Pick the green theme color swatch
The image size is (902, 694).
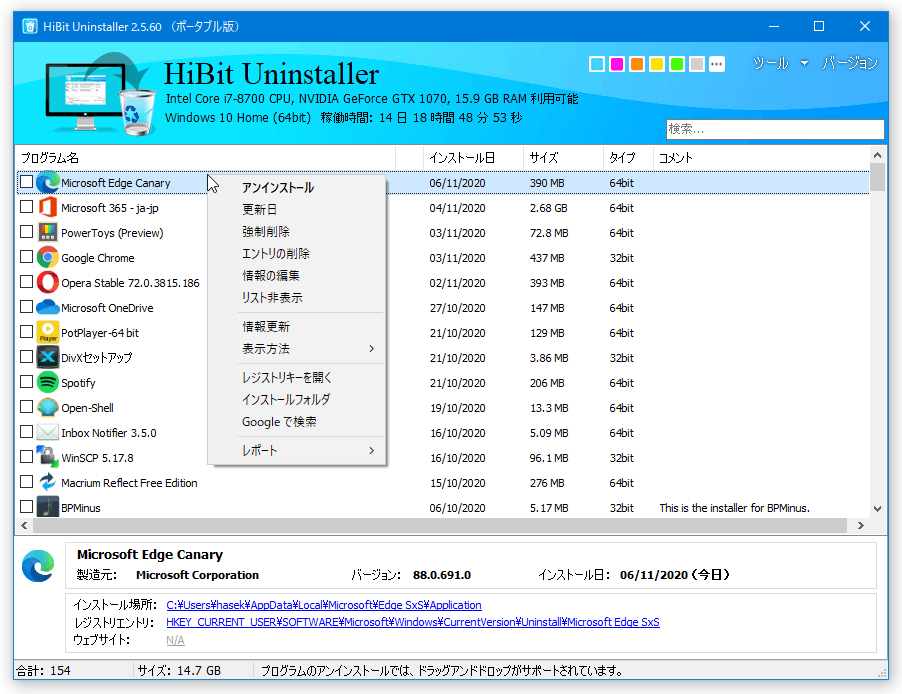click(677, 64)
